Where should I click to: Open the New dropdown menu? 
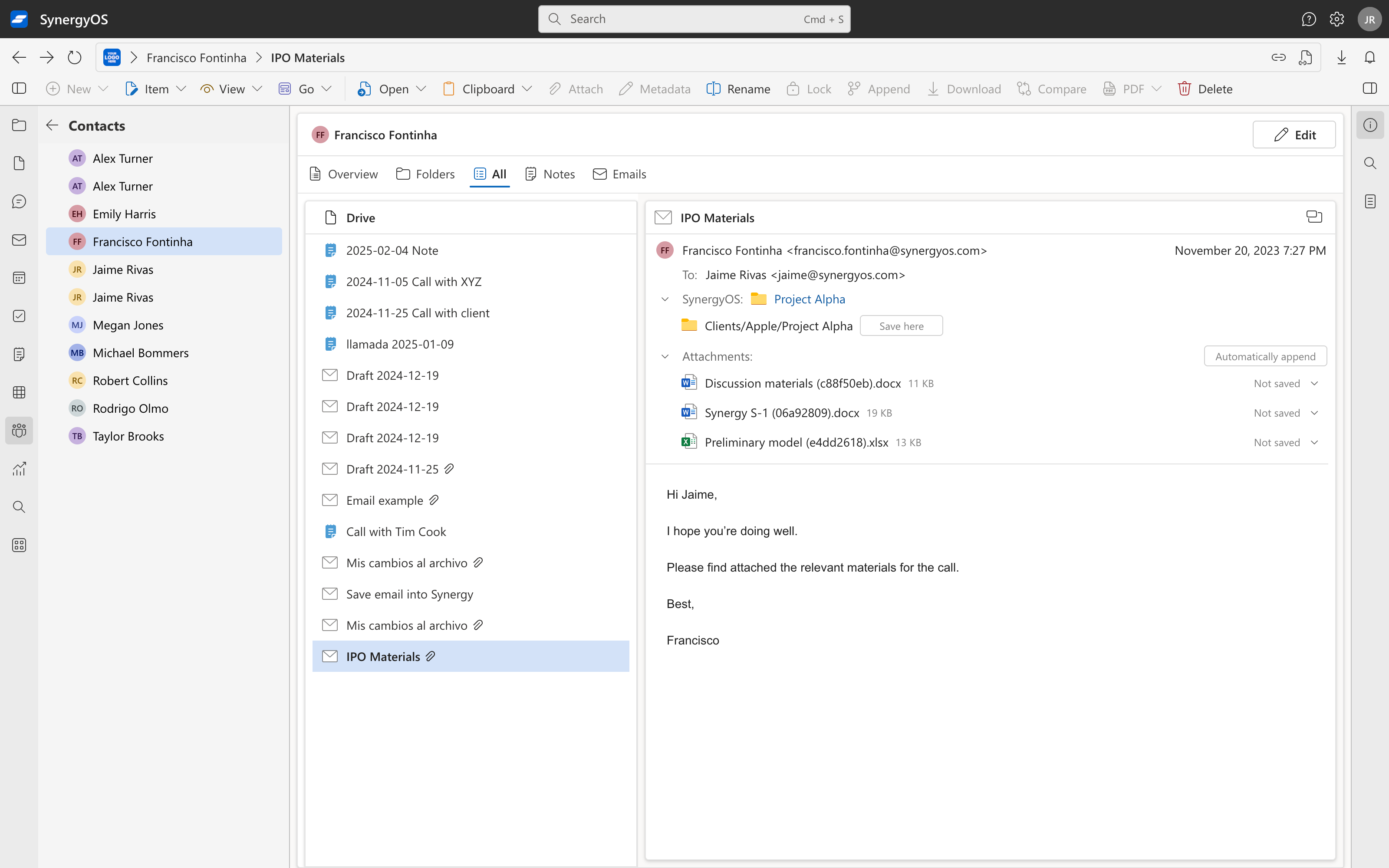77,89
